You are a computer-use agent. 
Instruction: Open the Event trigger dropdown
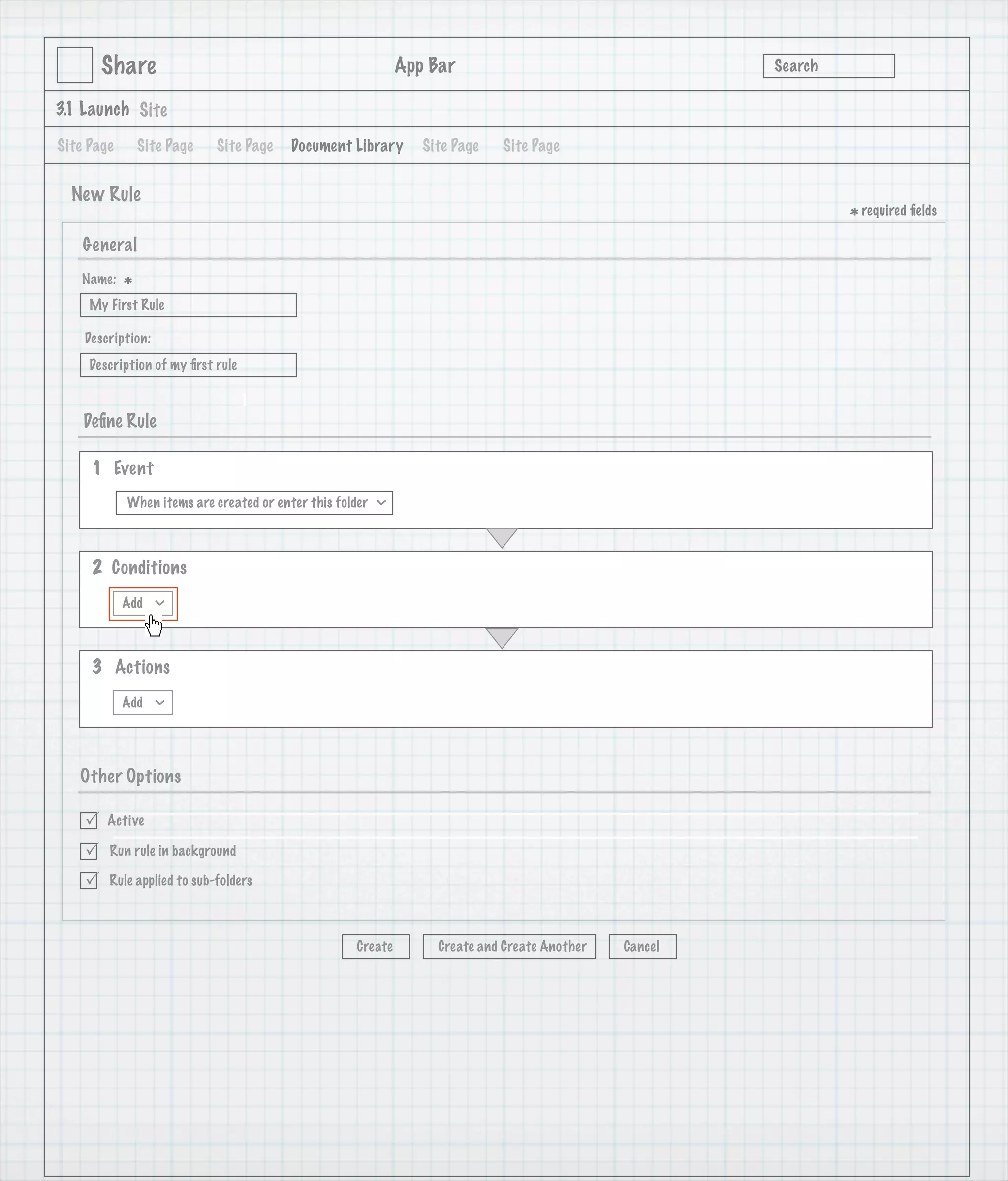point(254,503)
